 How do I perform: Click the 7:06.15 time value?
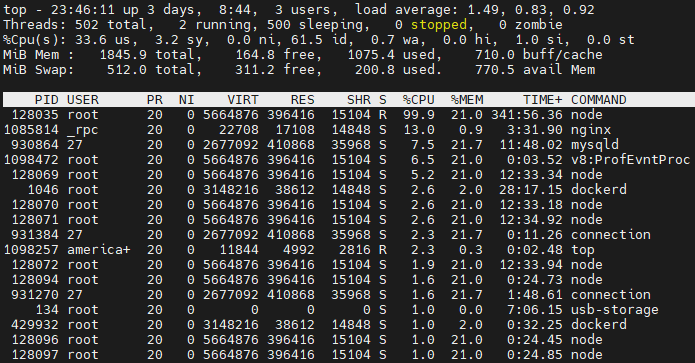535,310
